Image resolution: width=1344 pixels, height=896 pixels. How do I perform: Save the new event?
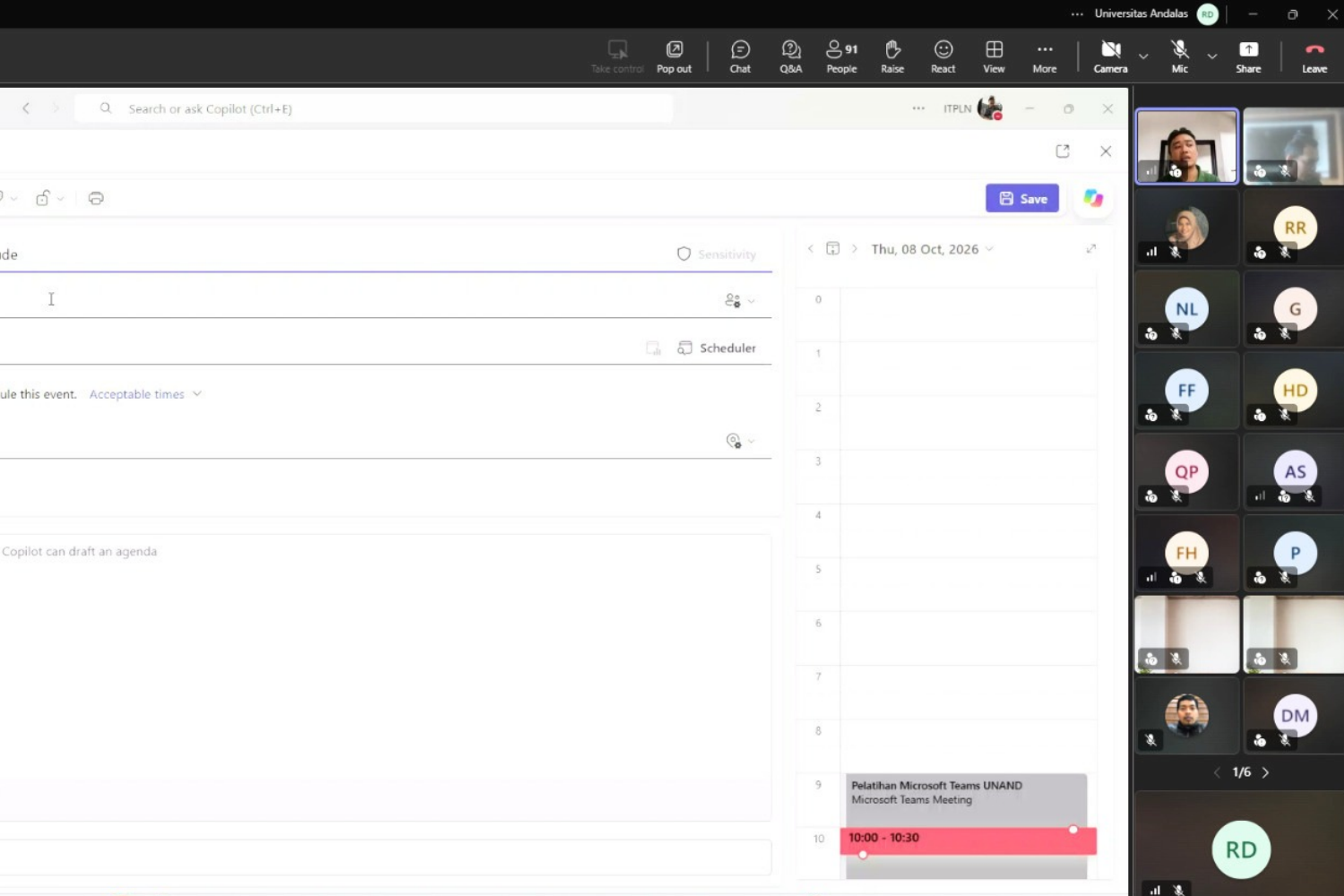[x=1022, y=198]
